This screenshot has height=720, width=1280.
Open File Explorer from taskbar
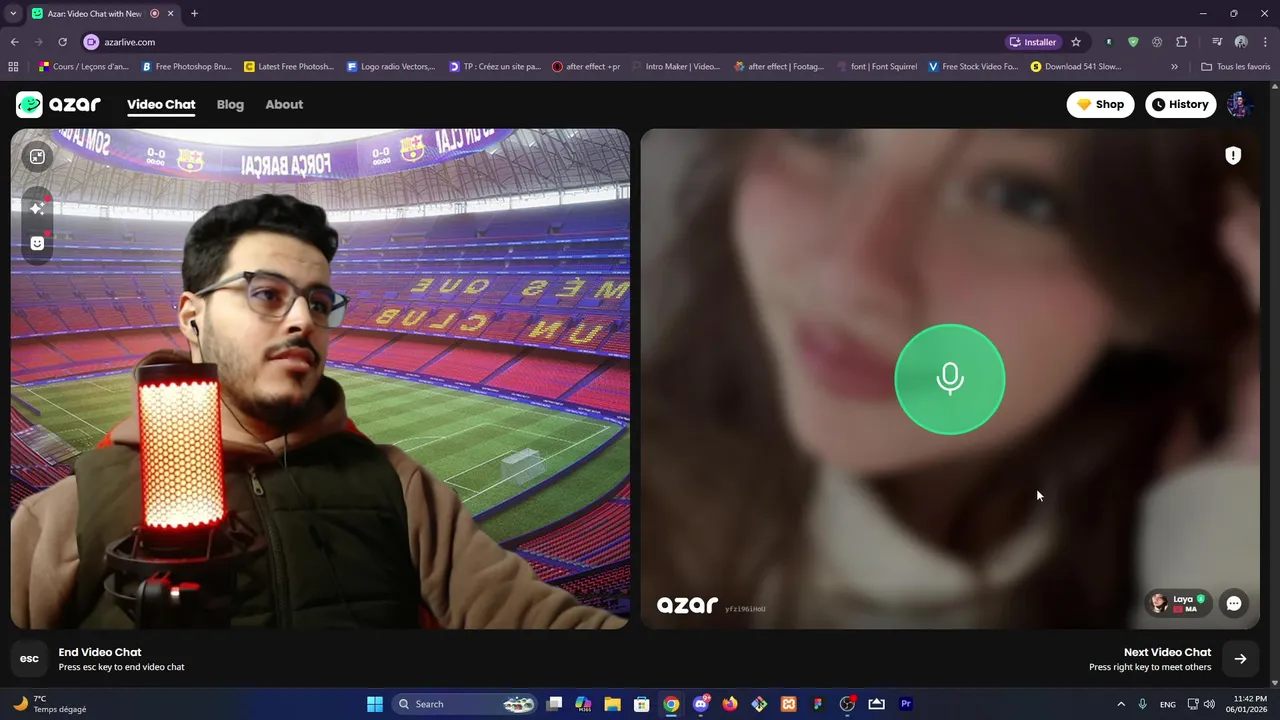coord(612,704)
